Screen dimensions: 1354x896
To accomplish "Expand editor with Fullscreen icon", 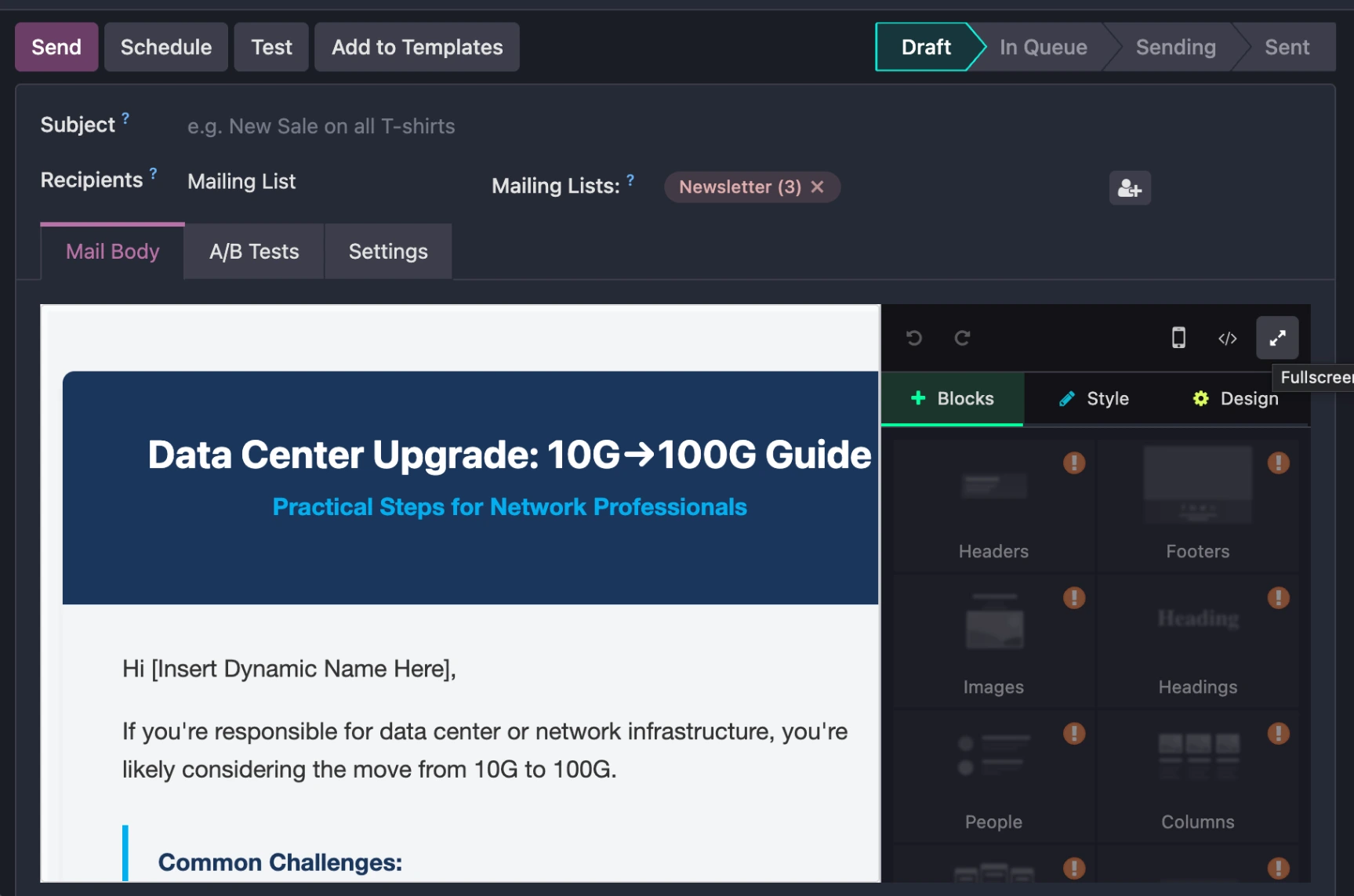I will 1276,338.
